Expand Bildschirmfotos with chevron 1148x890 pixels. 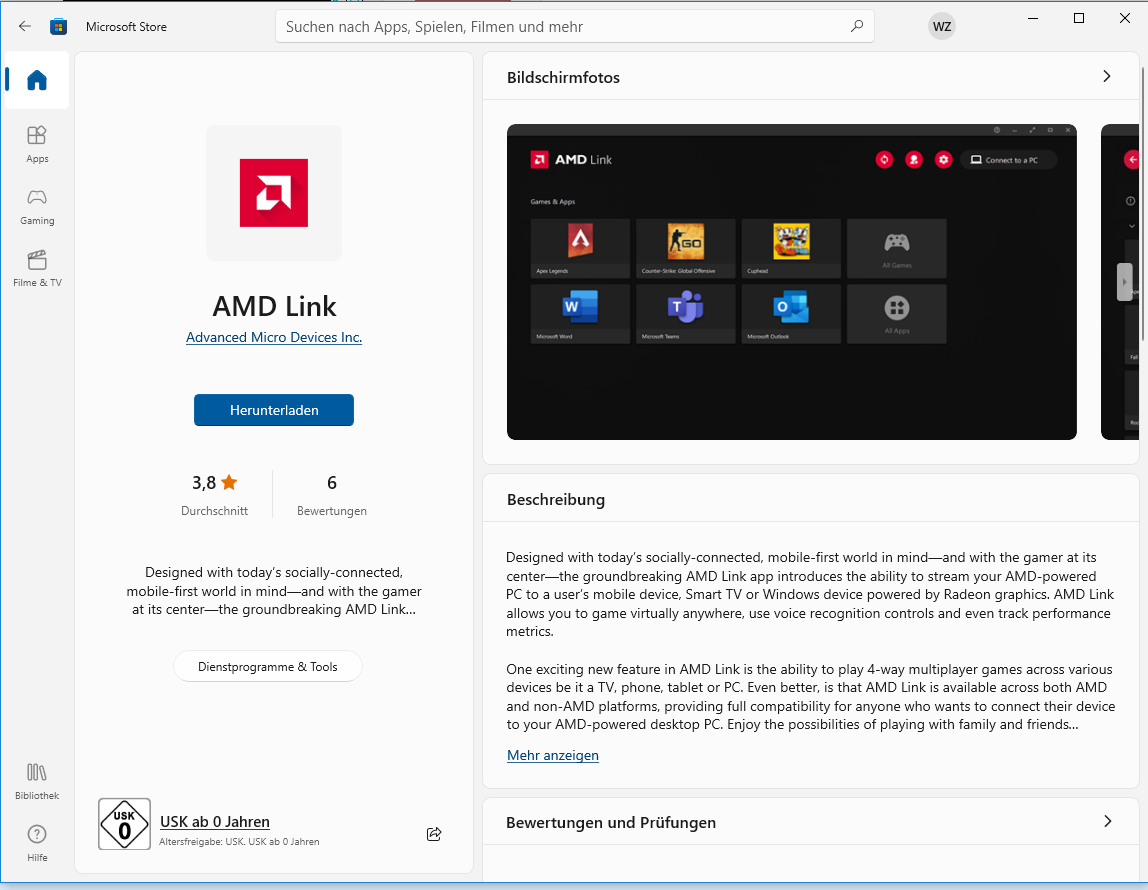tap(1107, 77)
